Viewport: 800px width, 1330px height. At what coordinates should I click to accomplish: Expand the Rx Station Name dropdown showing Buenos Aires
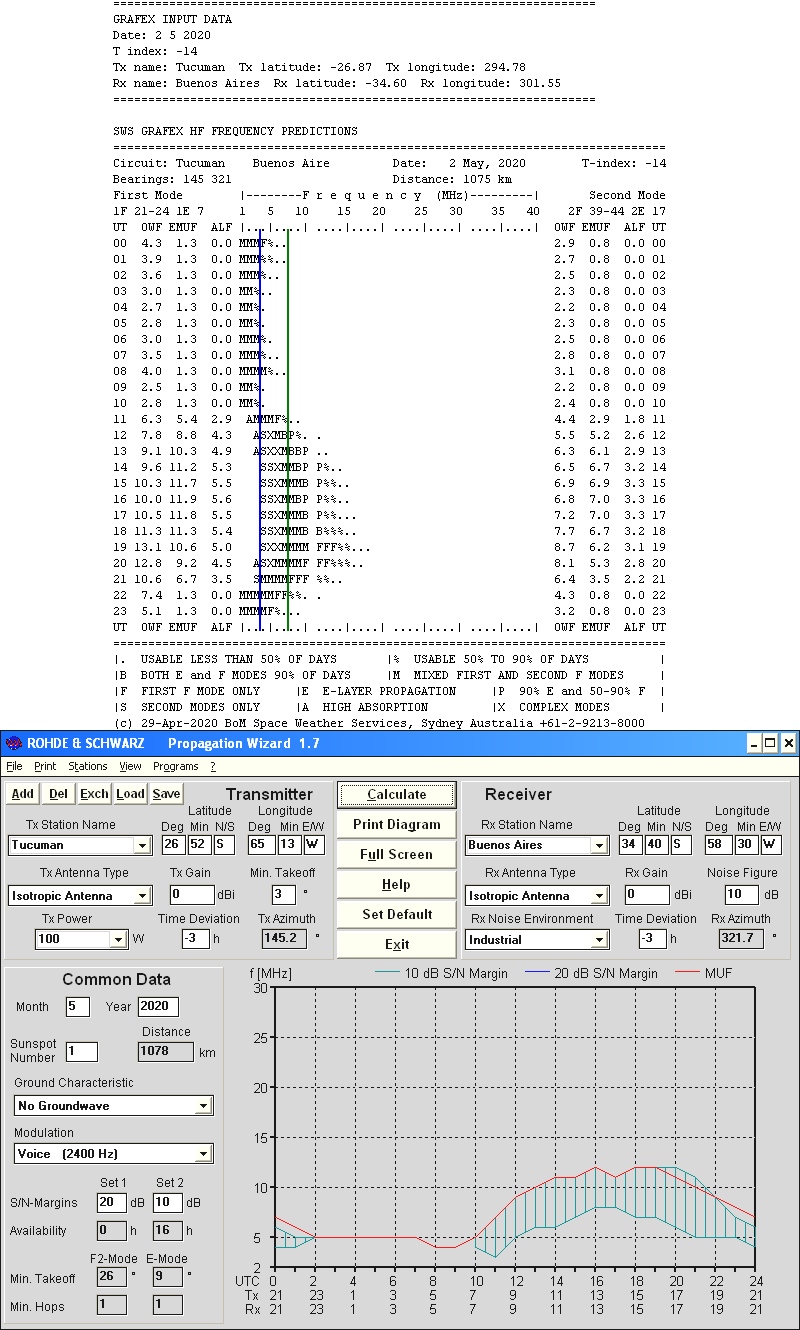(x=598, y=846)
